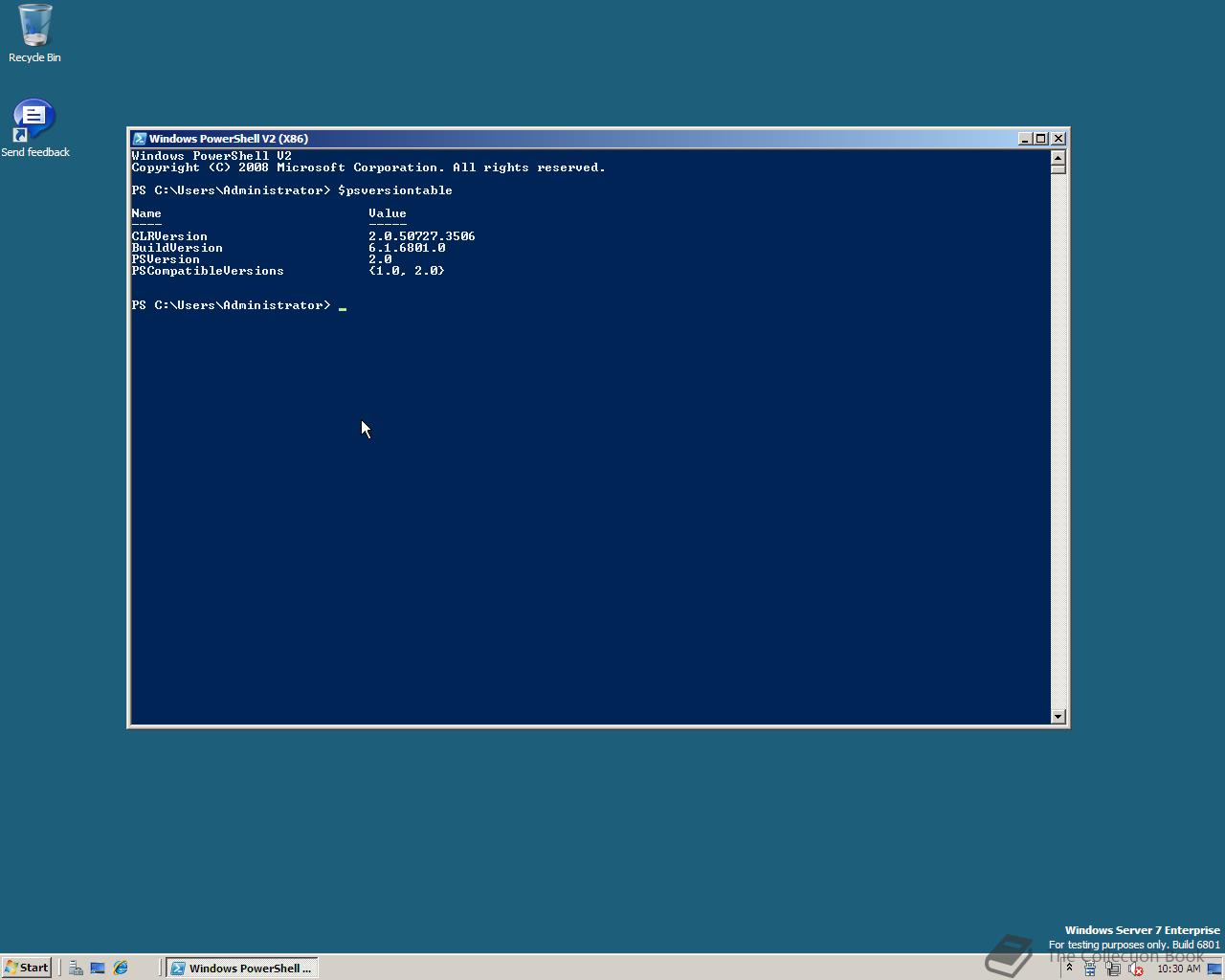Maximize the PowerShell window
1225x980 pixels.
point(1040,139)
